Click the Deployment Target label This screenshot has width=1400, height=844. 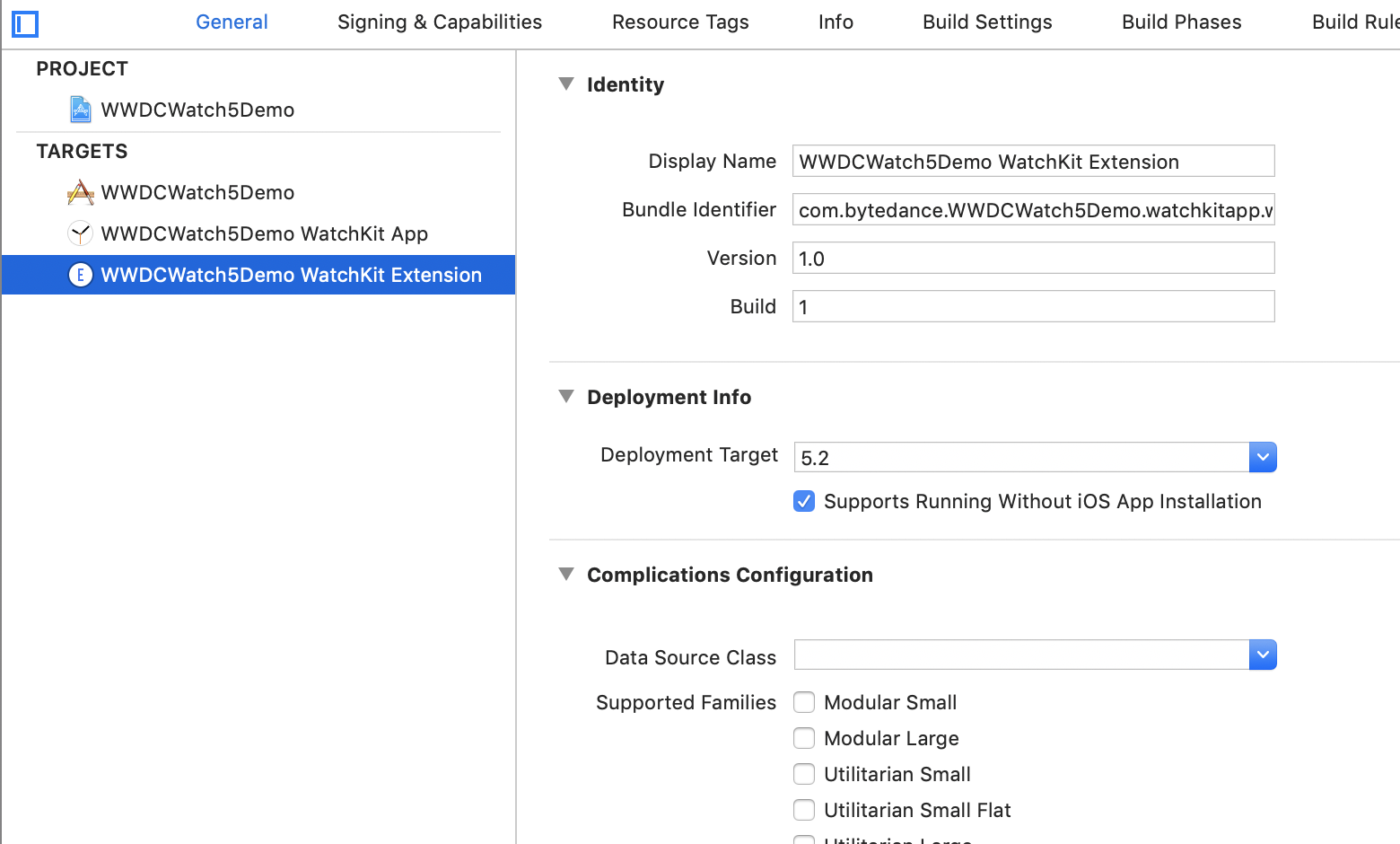[689, 455]
